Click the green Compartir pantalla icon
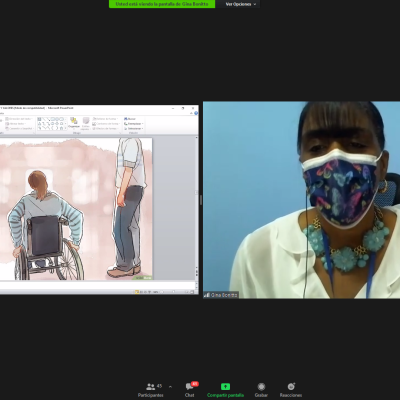Screen dimensions: 400x400 (225, 387)
